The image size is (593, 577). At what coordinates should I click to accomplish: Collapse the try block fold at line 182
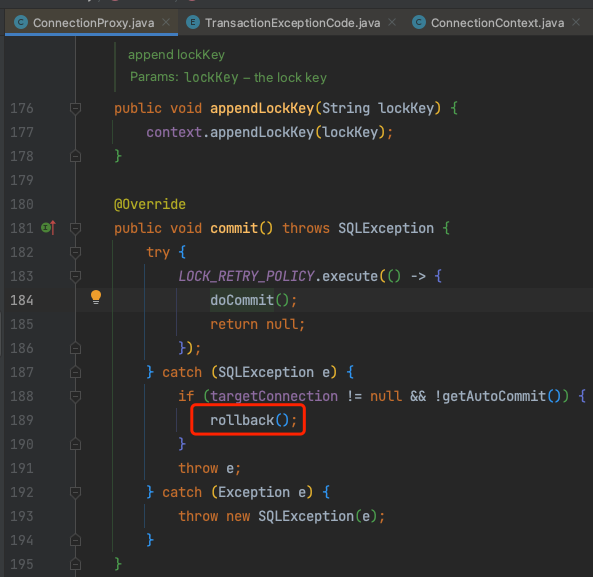point(75,252)
